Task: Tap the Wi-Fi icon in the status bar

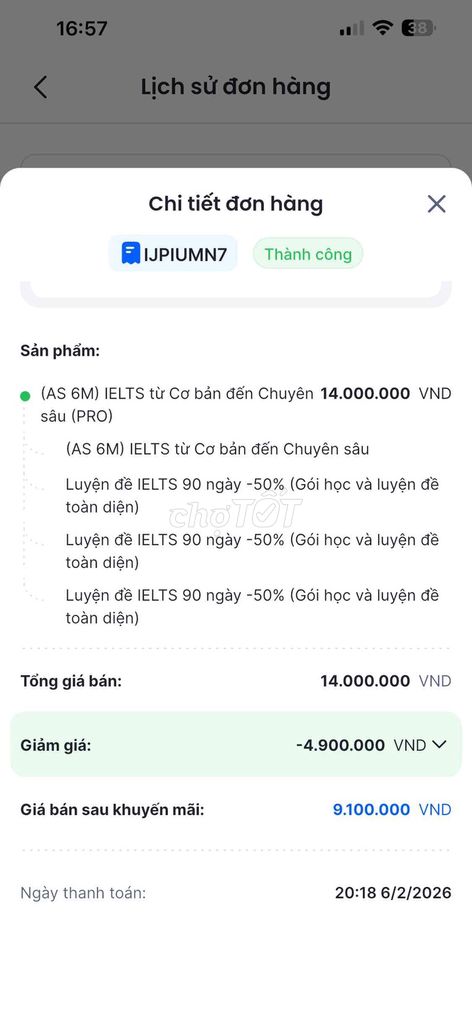Action: click(382, 28)
